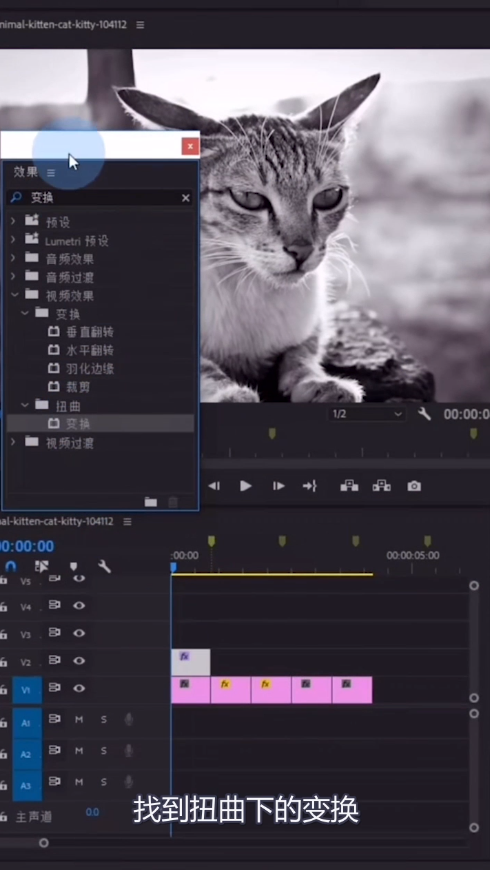Image resolution: width=490 pixels, height=870 pixels.
Task: Open the 1/2 playback resolution dropdown
Action: (x=367, y=414)
